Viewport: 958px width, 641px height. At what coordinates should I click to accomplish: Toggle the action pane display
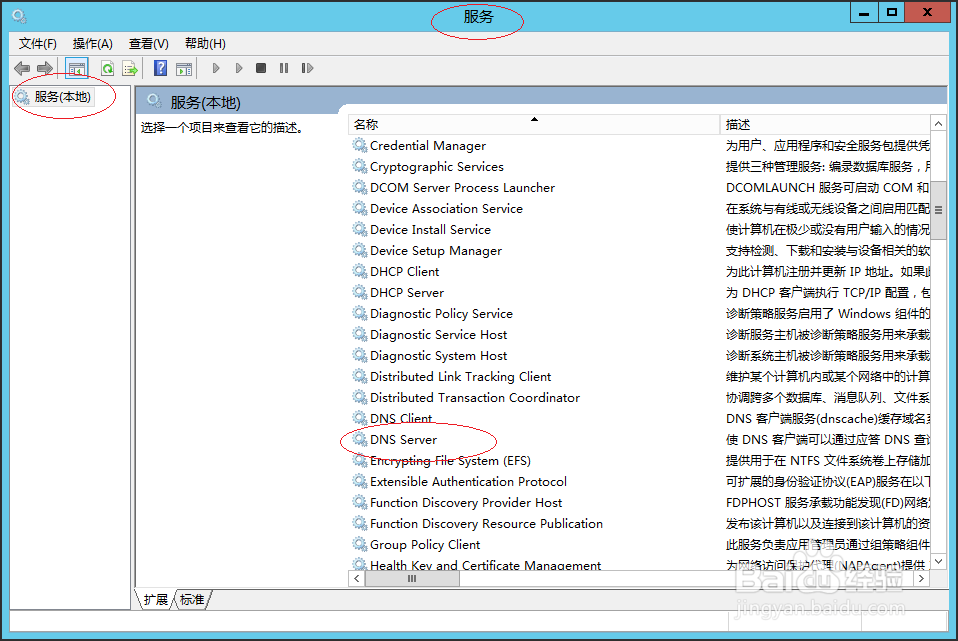pyautogui.click(x=184, y=67)
